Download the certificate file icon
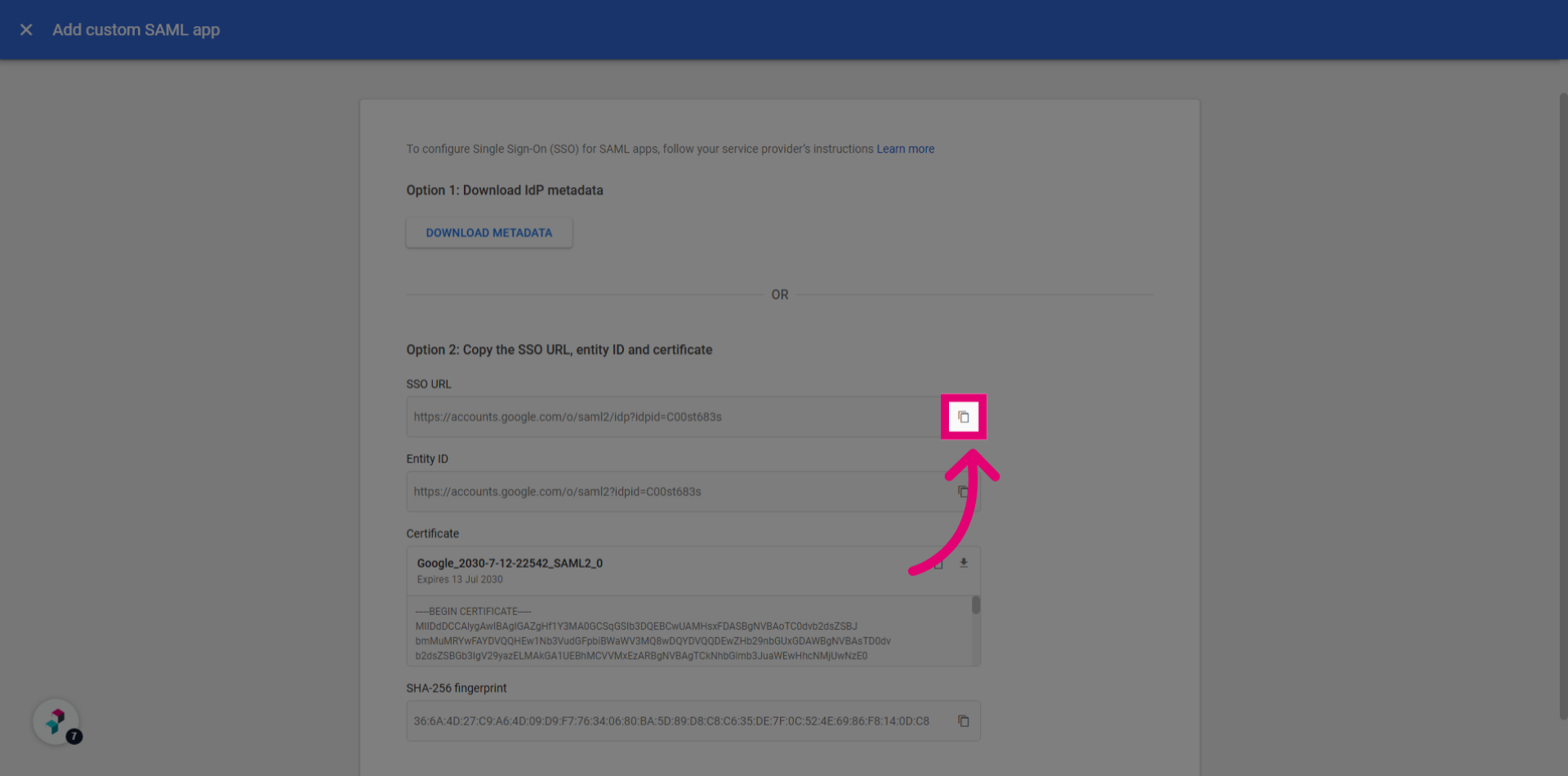1568x776 pixels. [964, 563]
